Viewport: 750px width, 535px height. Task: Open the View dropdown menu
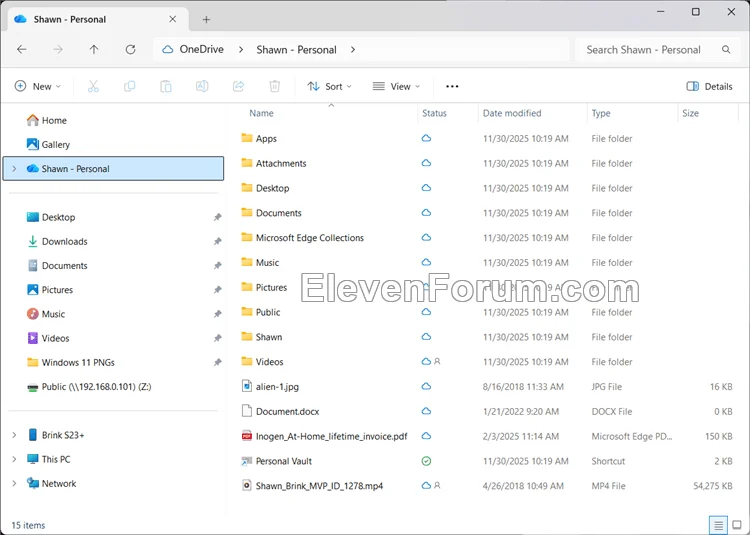(x=396, y=87)
